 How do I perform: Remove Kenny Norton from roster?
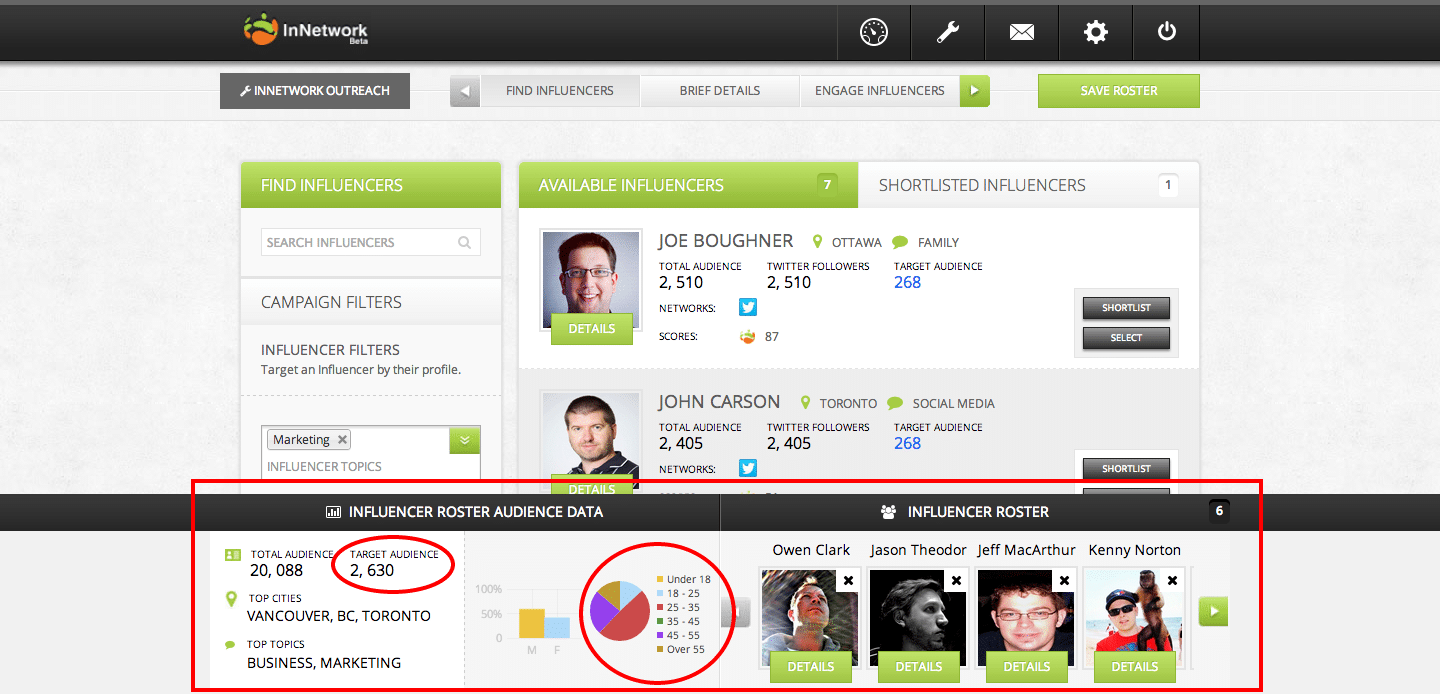[1172, 580]
